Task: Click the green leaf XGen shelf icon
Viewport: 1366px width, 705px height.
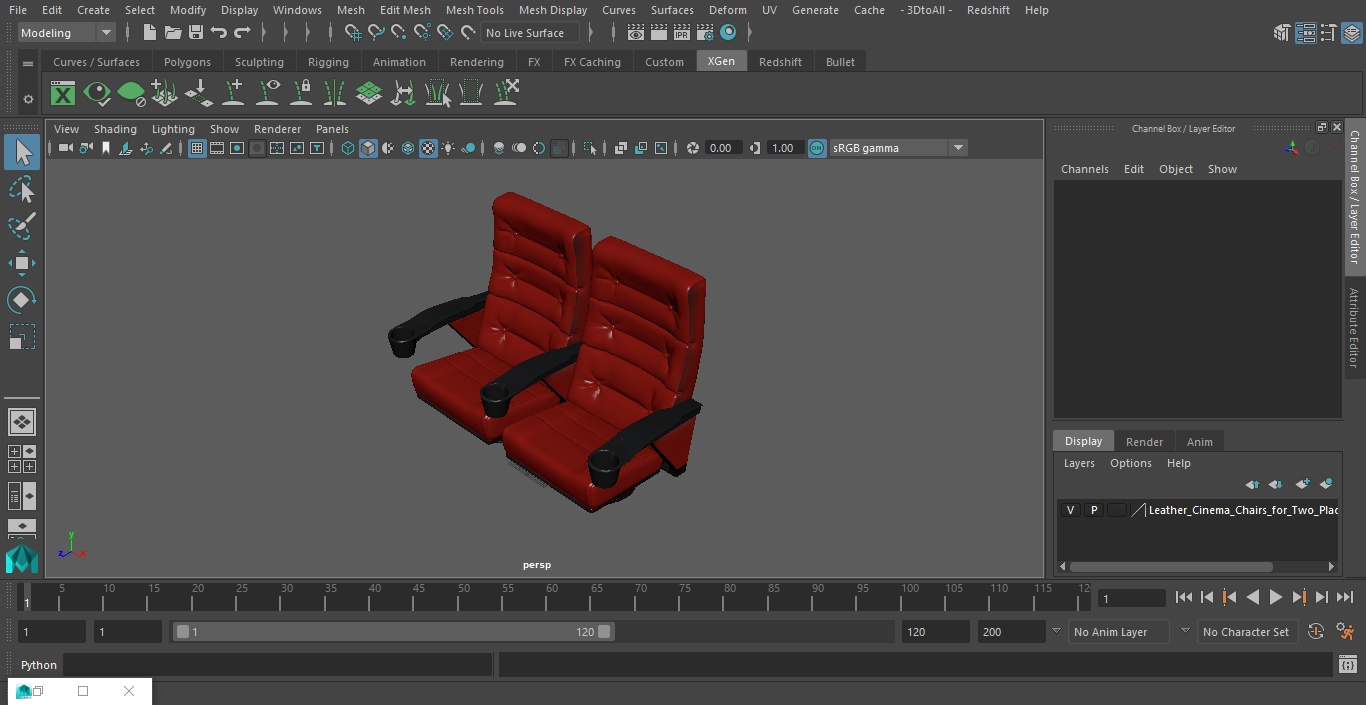Action: tap(131, 94)
